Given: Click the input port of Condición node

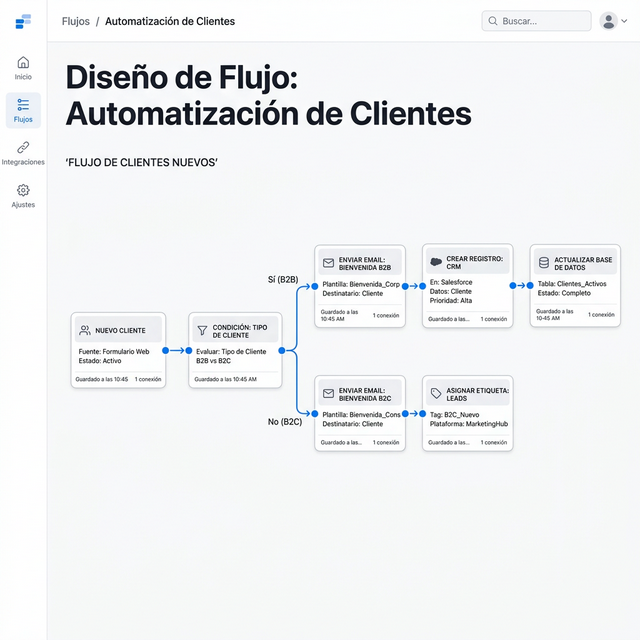Looking at the screenshot, I should tap(189, 351).
